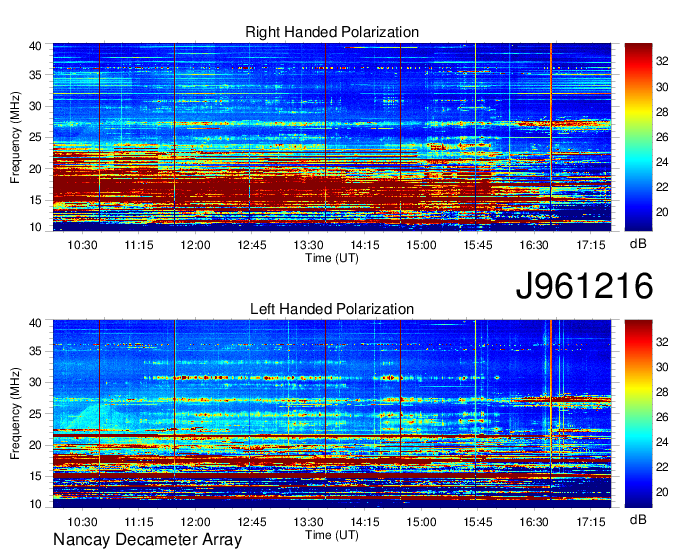Click the 16:30 tick on Right Handed time axis
This screenshot has width=680, height=552.
(534, 245)
